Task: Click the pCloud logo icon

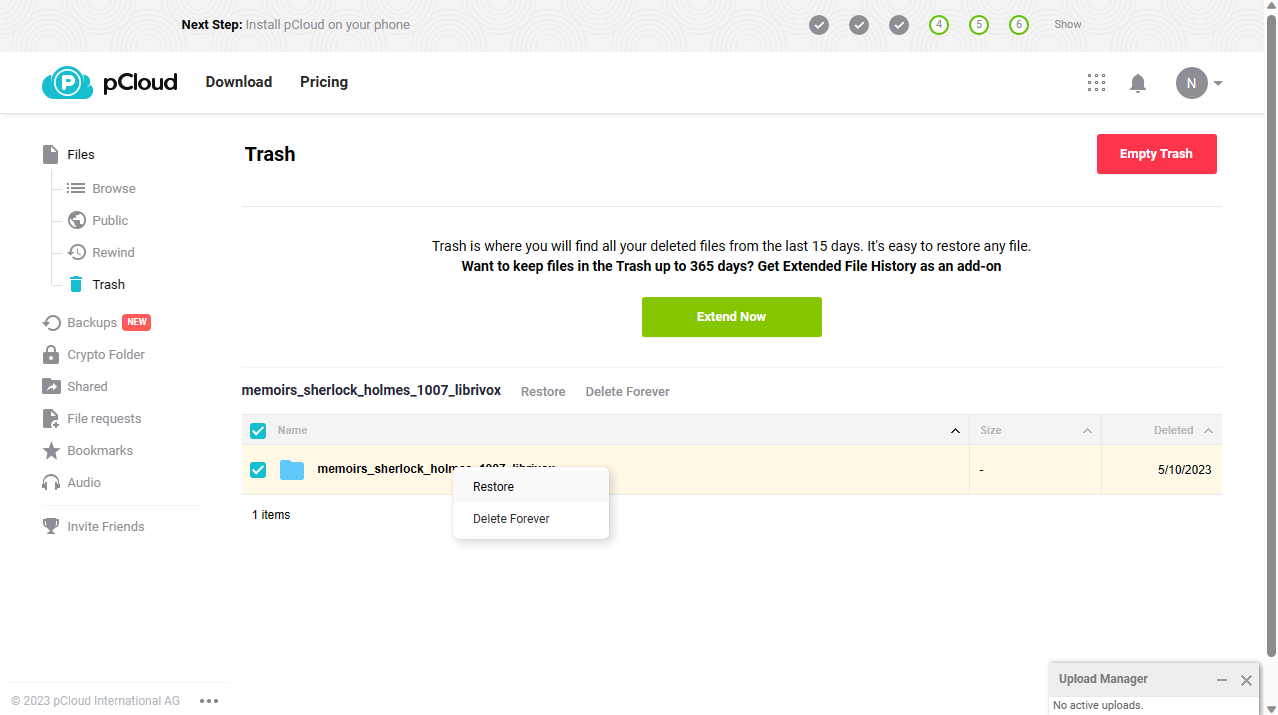Action: pyautogui.click(x=68, y=82)
